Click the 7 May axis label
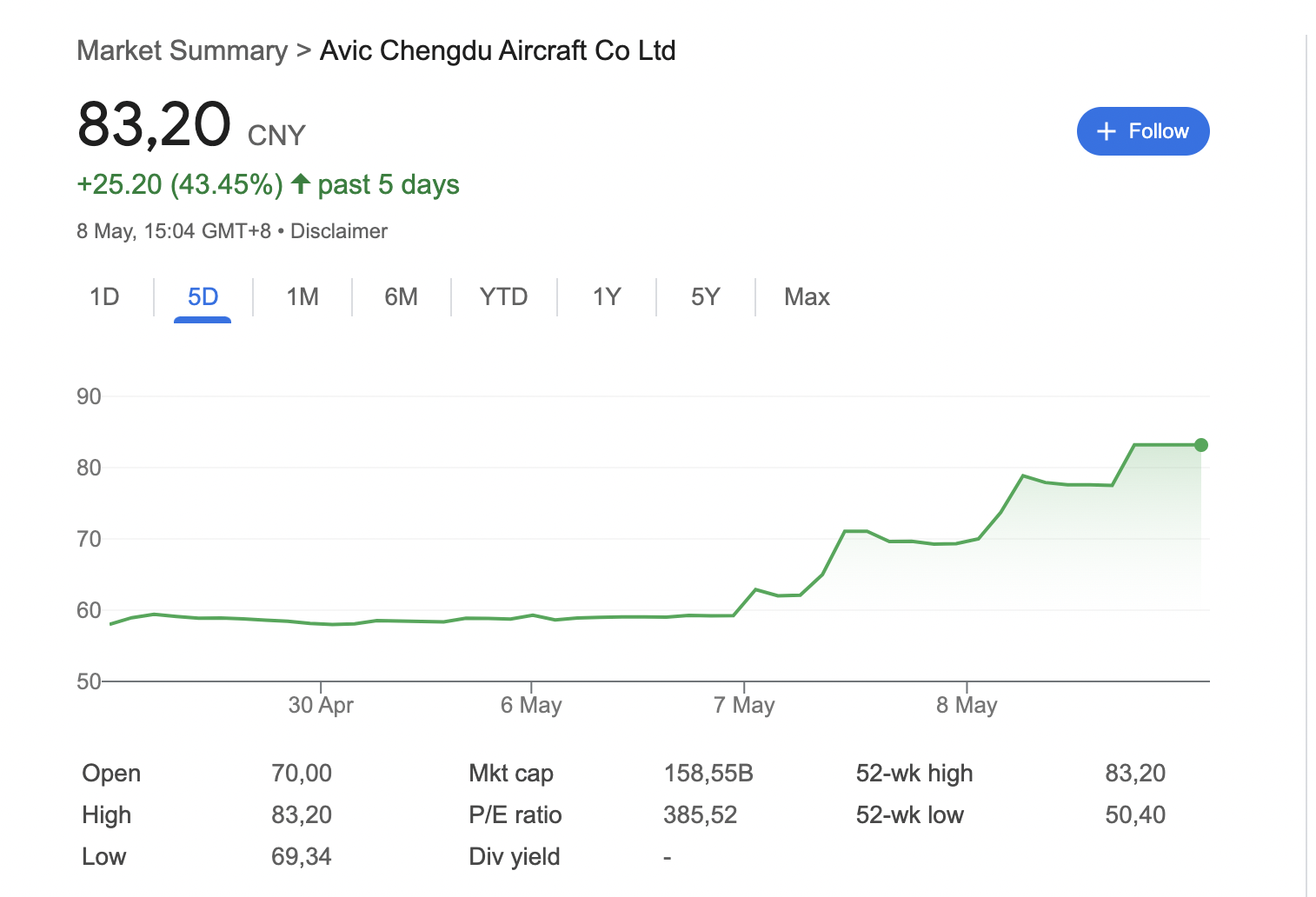 pos(744,705)
